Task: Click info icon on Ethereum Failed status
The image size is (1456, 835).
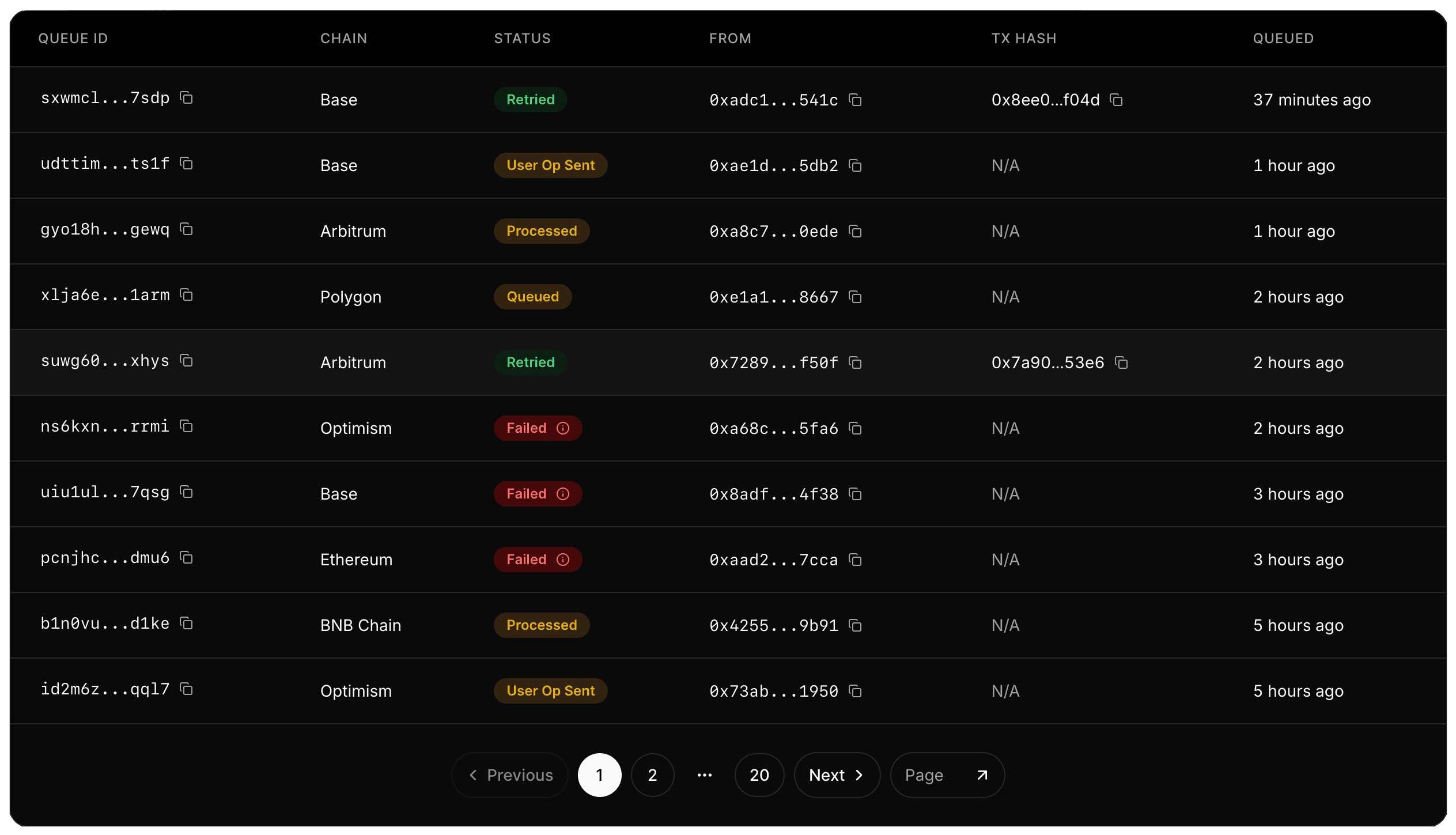Action: [563, 560]
